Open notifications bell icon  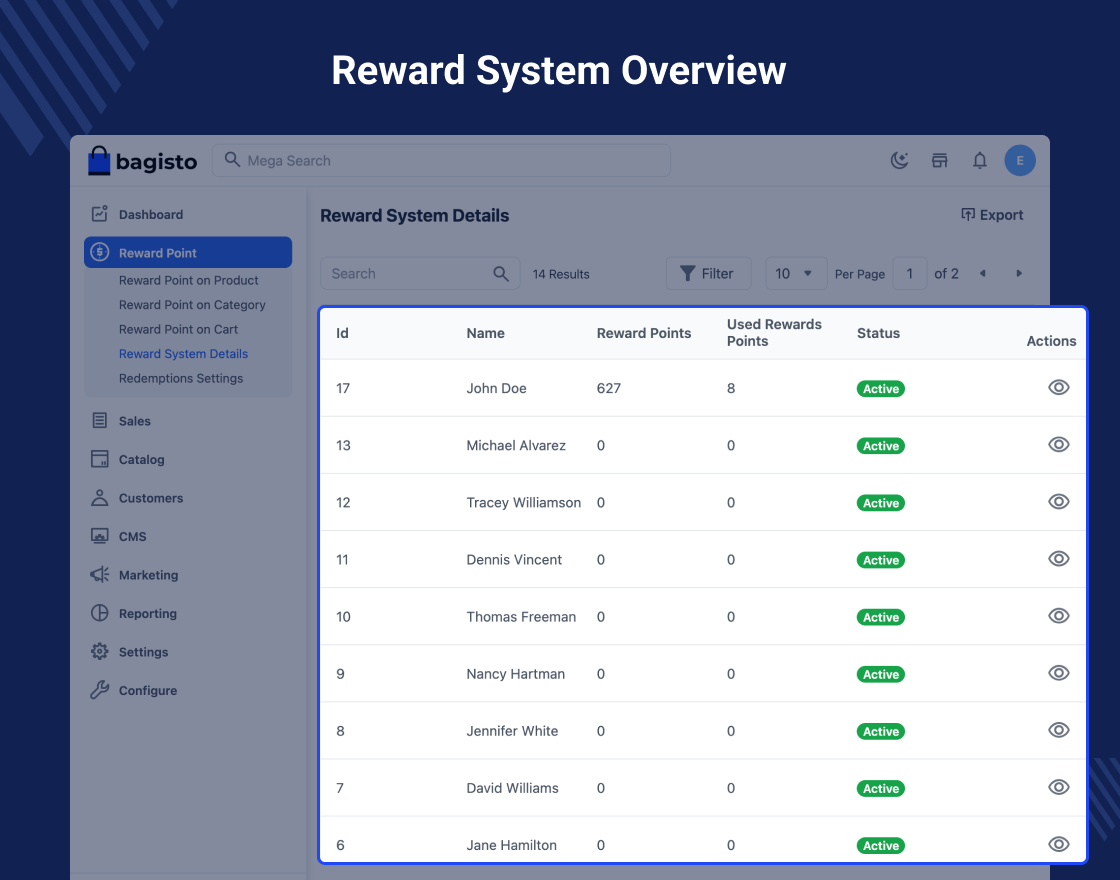click(x=979, y=161)
